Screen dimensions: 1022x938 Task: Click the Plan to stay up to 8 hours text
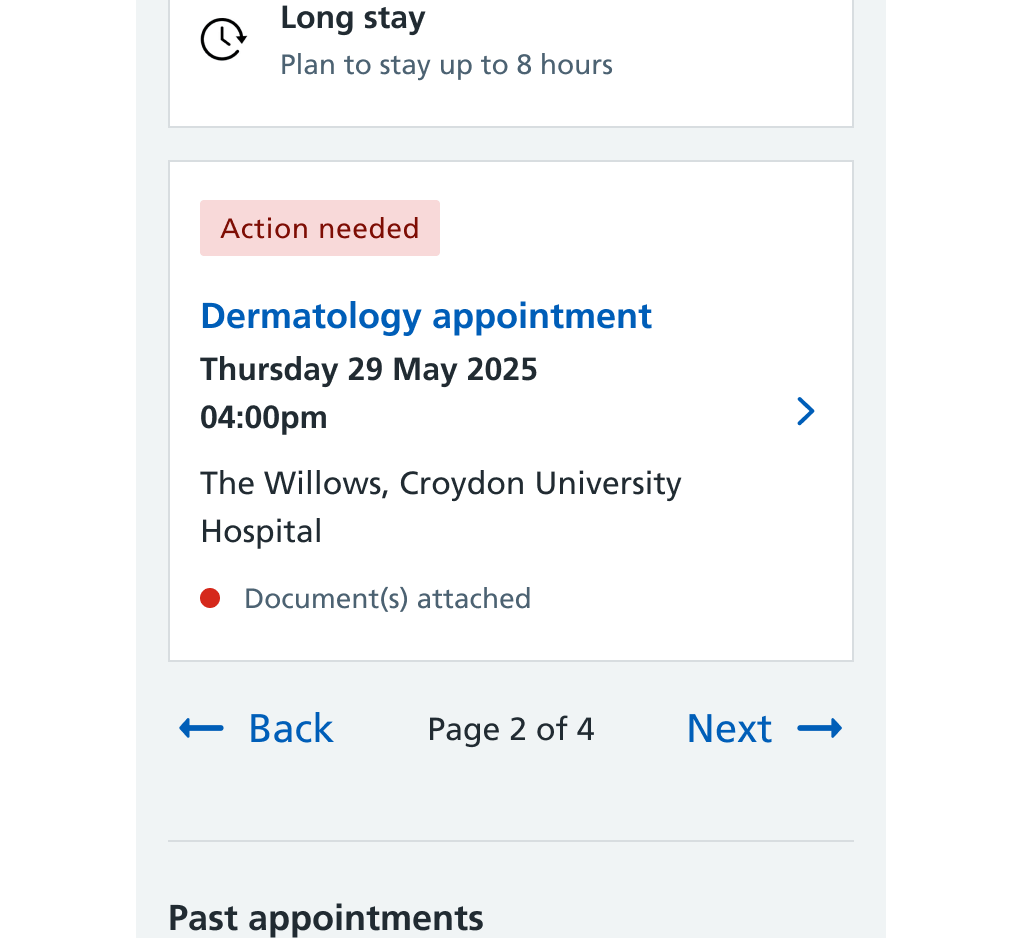click(446, 65)
